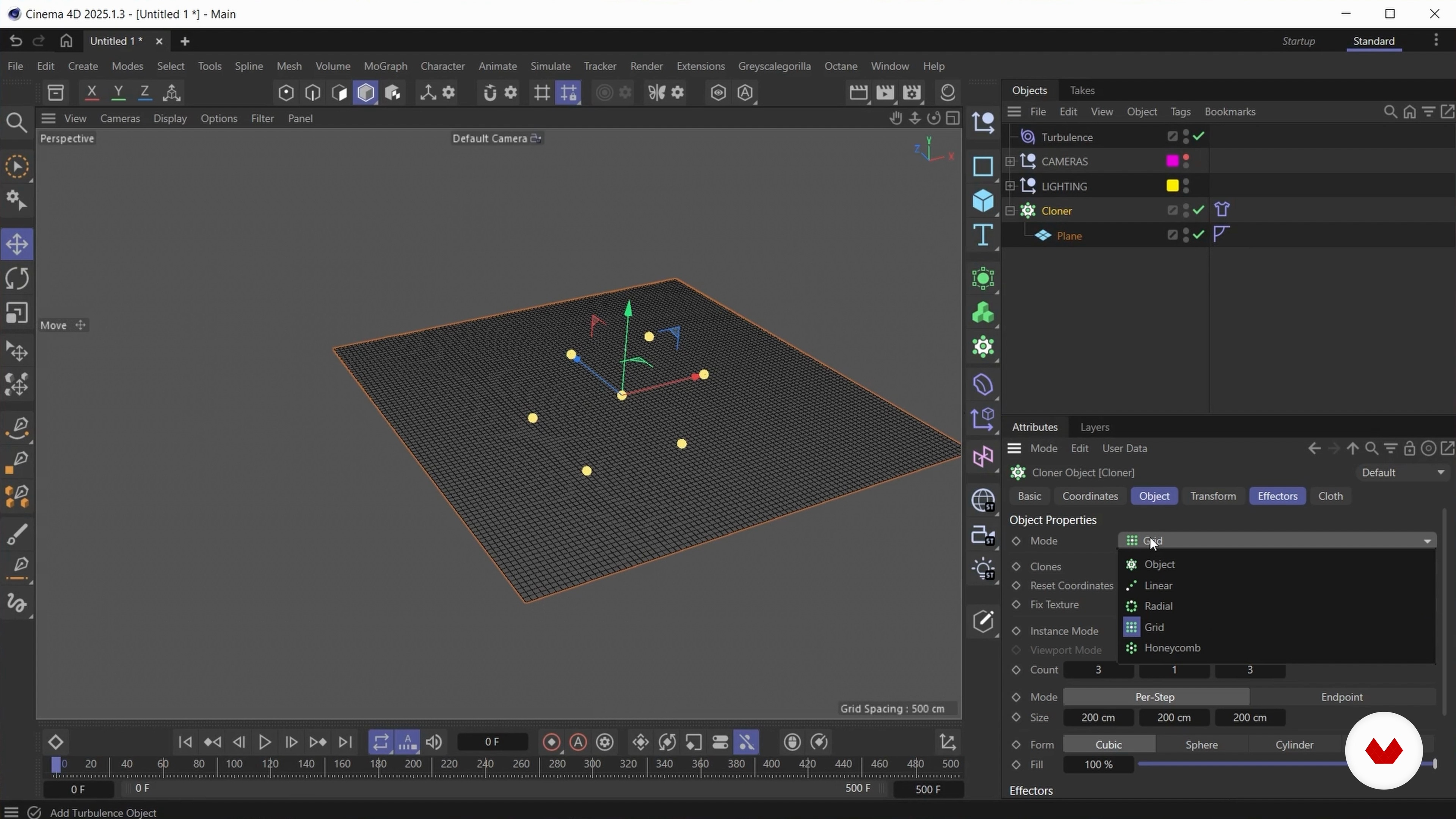Open the Cloth tab
The height and width of the screenshot is (819, 1456).
point(1330,496)
